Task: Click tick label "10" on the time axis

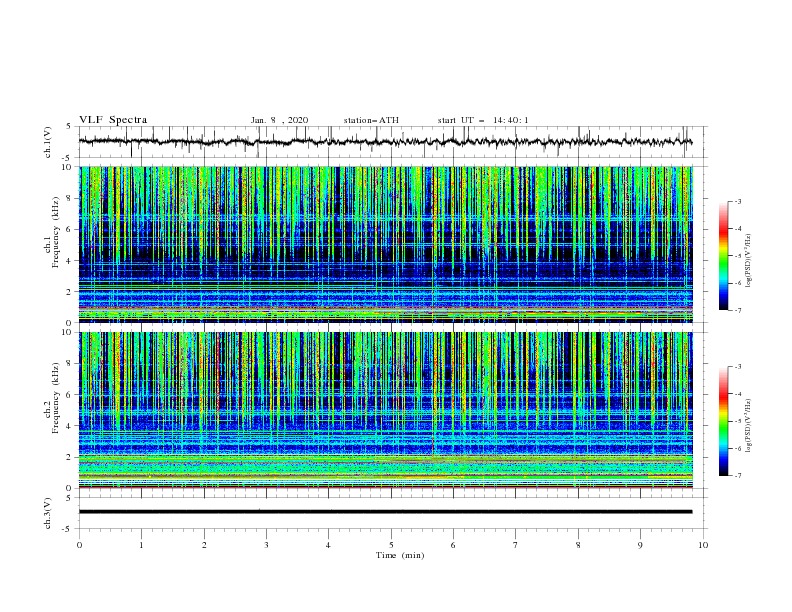Action: pos(703,545)
